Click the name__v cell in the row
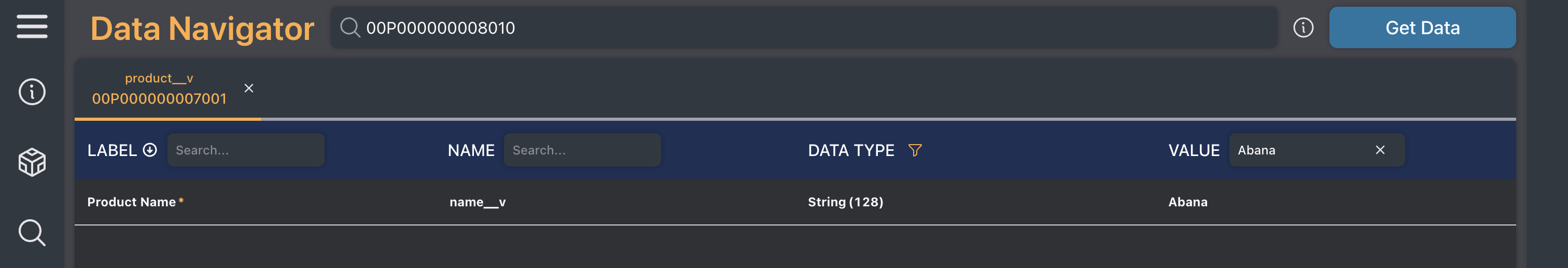The image size is (1568, 268). pos(478,202)
